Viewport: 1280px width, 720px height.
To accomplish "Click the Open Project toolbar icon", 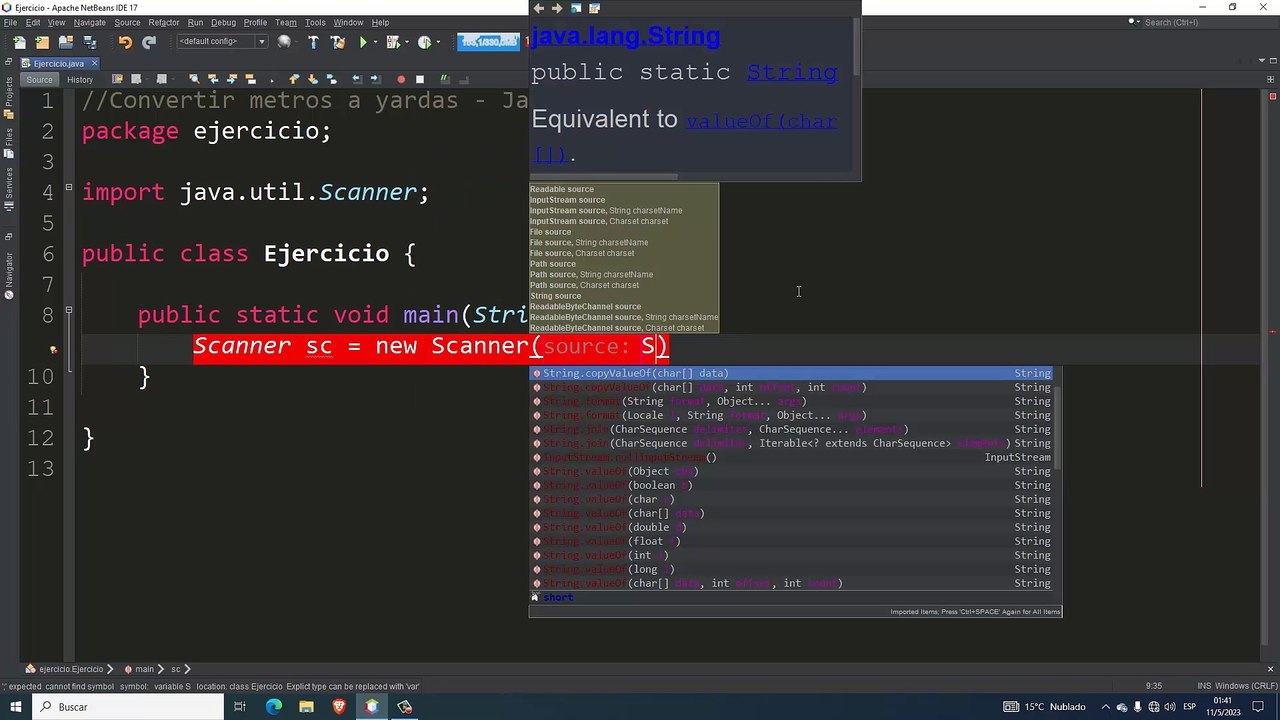I will (66, 42).
